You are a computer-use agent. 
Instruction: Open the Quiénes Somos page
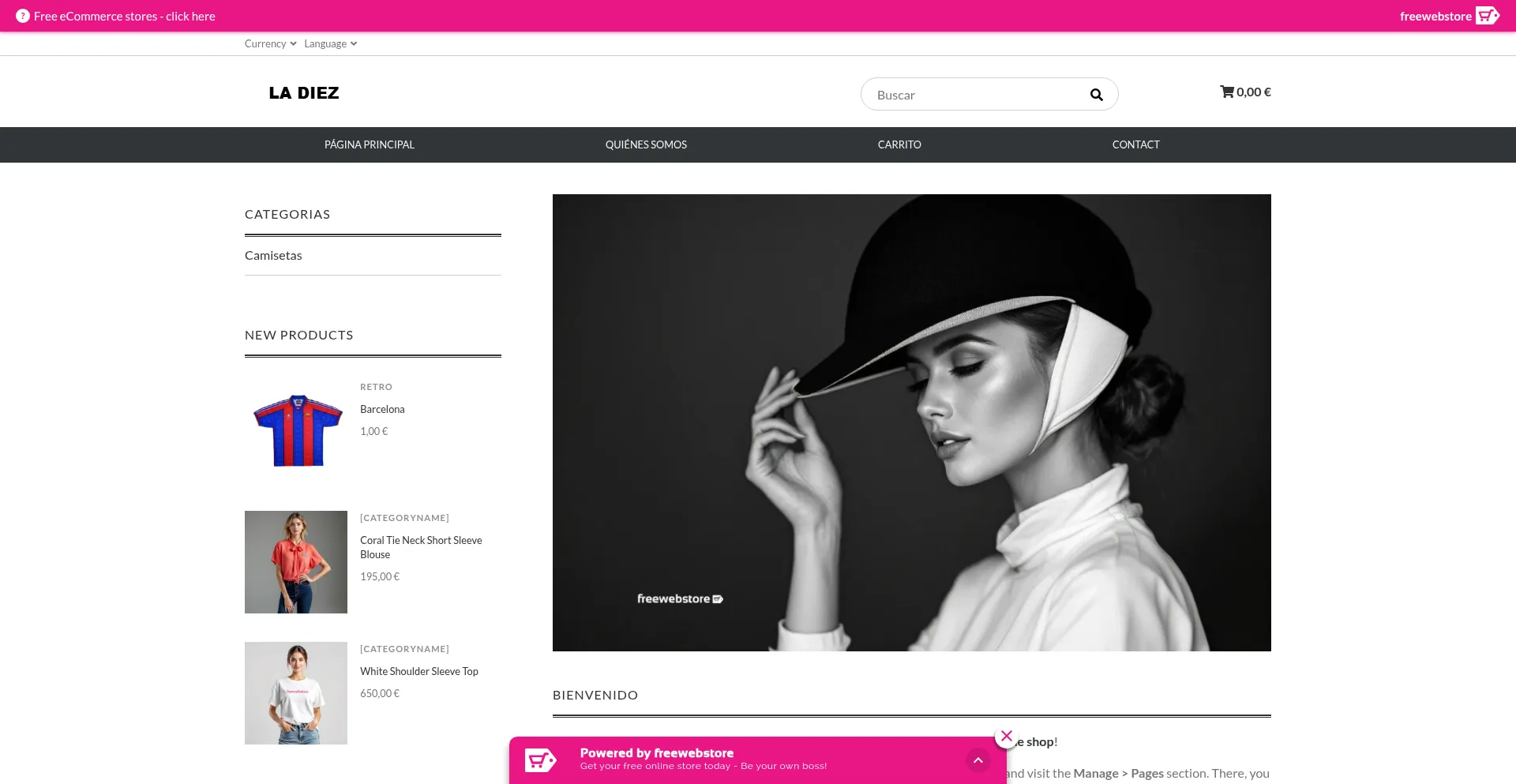[646, 144]
